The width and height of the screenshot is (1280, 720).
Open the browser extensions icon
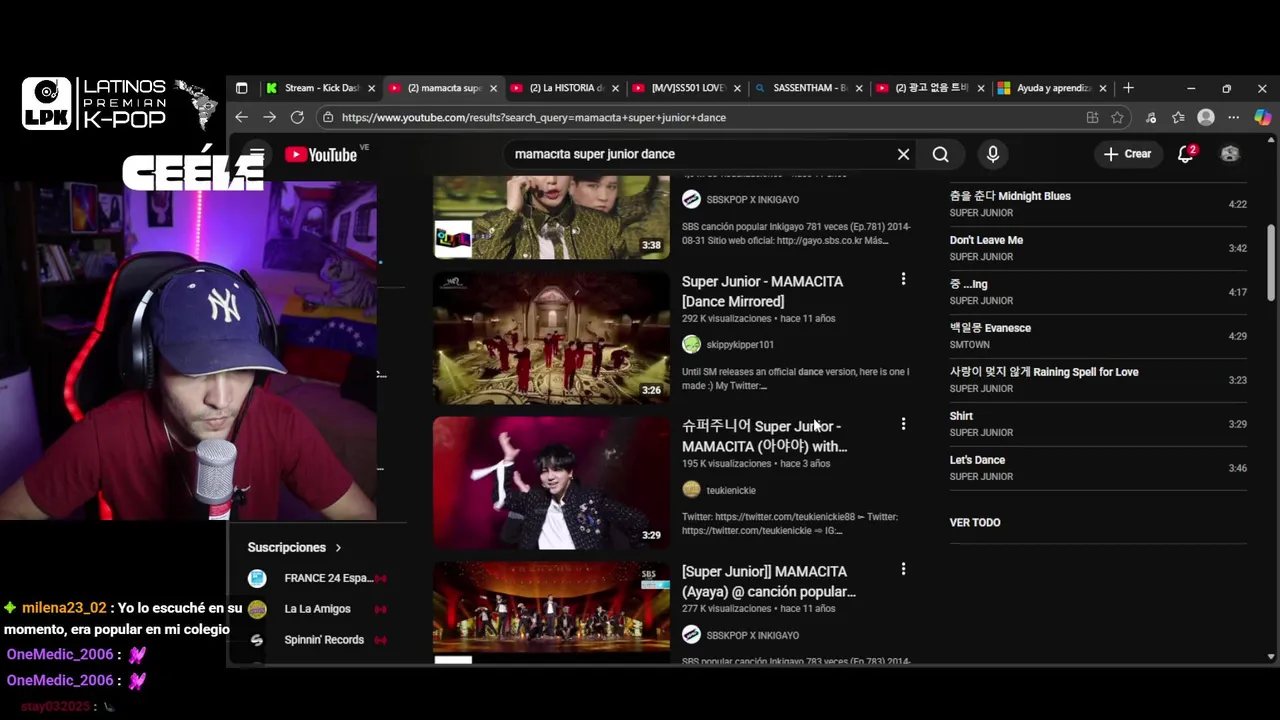point(1151,117)
